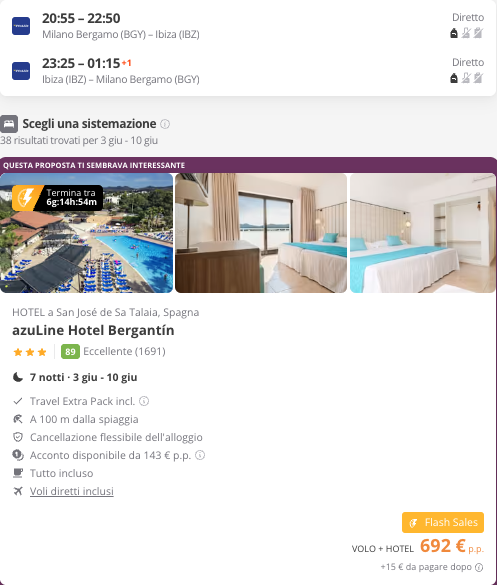
Task: Click the info icon beside Travel Extra Pack
Action: tap(144, 401)
